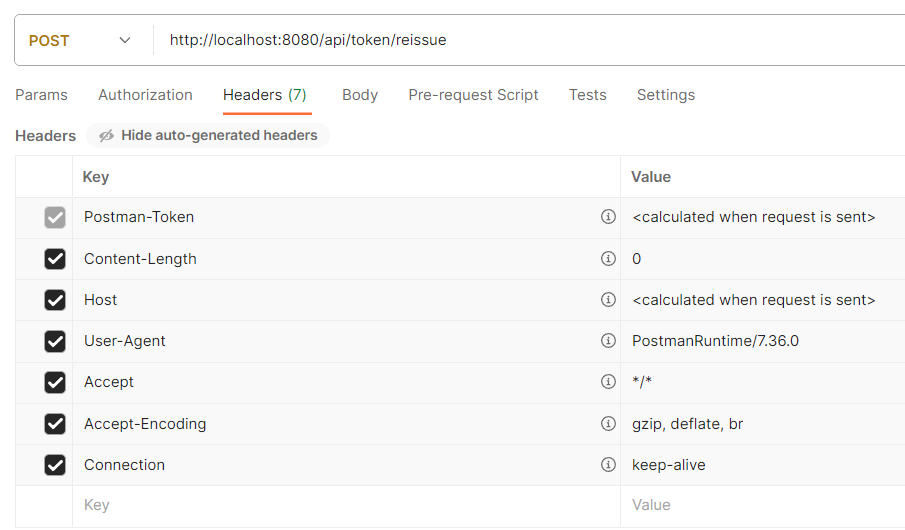Image resolution: width=905 pixels, height=530 pixels.
Task: Click info icon for Postman-Token header
Action: 608,217
